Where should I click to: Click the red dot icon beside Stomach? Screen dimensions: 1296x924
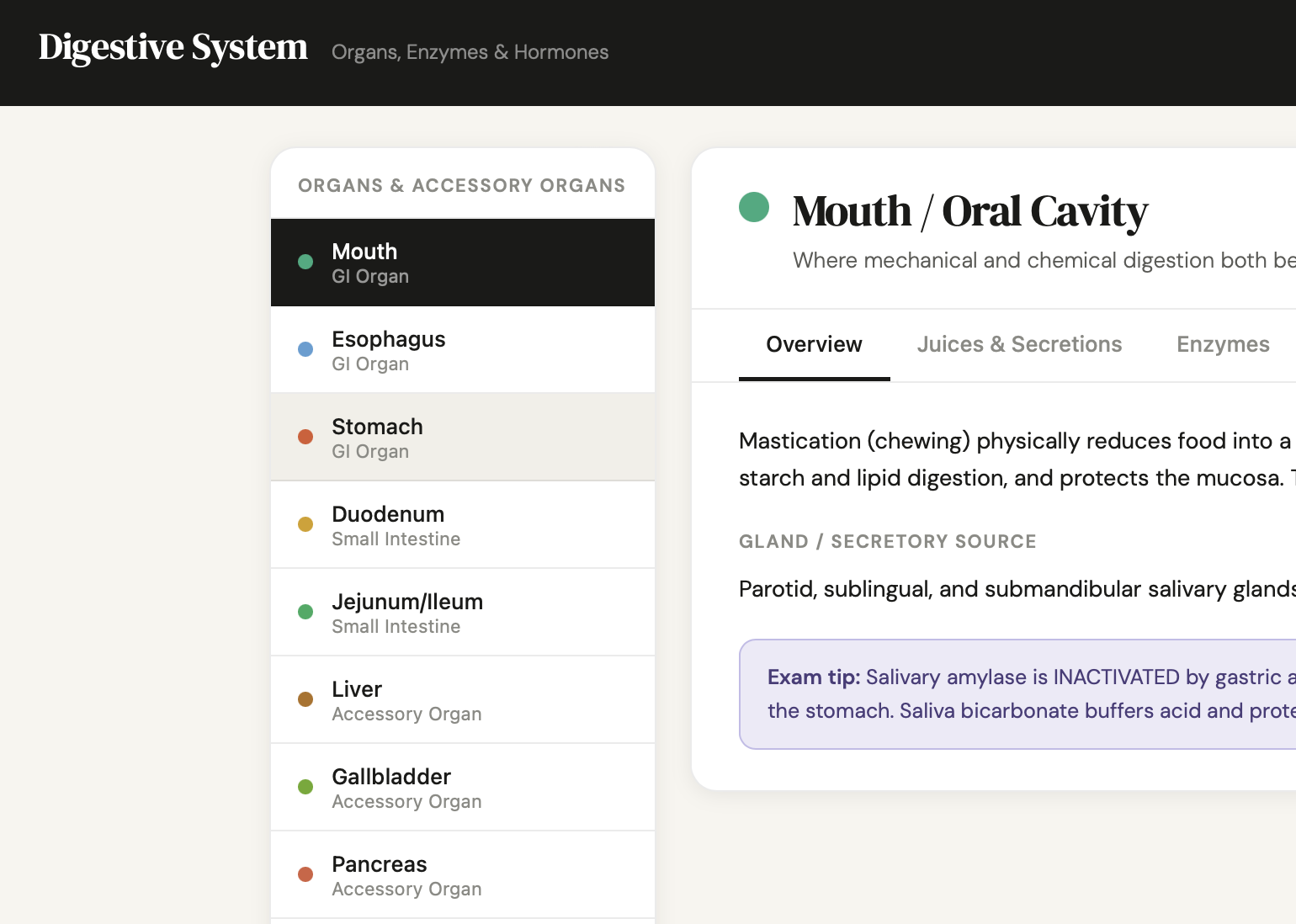pos(305,437)
